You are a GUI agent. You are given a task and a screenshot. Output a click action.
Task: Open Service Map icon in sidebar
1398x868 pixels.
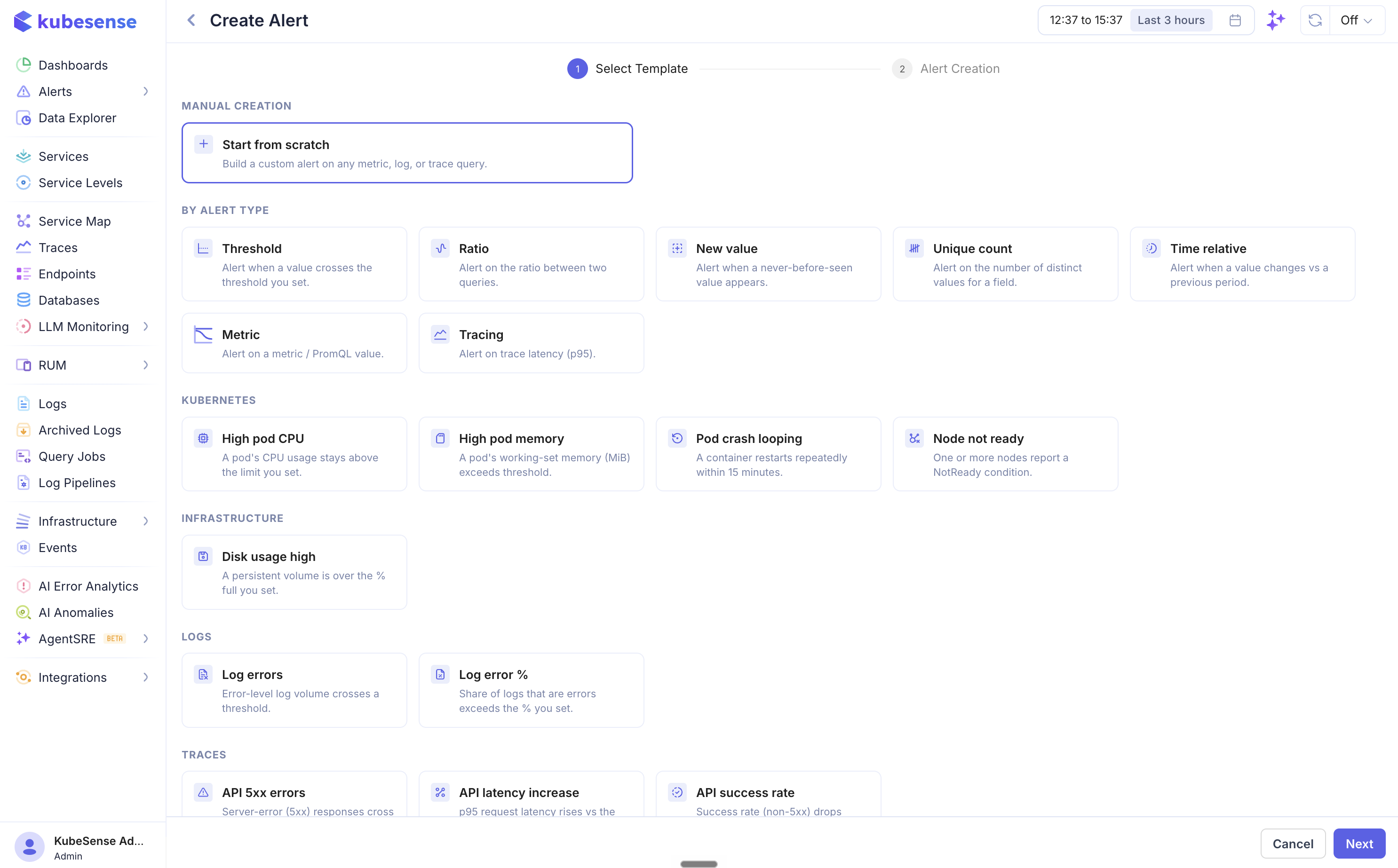point(24,221)
